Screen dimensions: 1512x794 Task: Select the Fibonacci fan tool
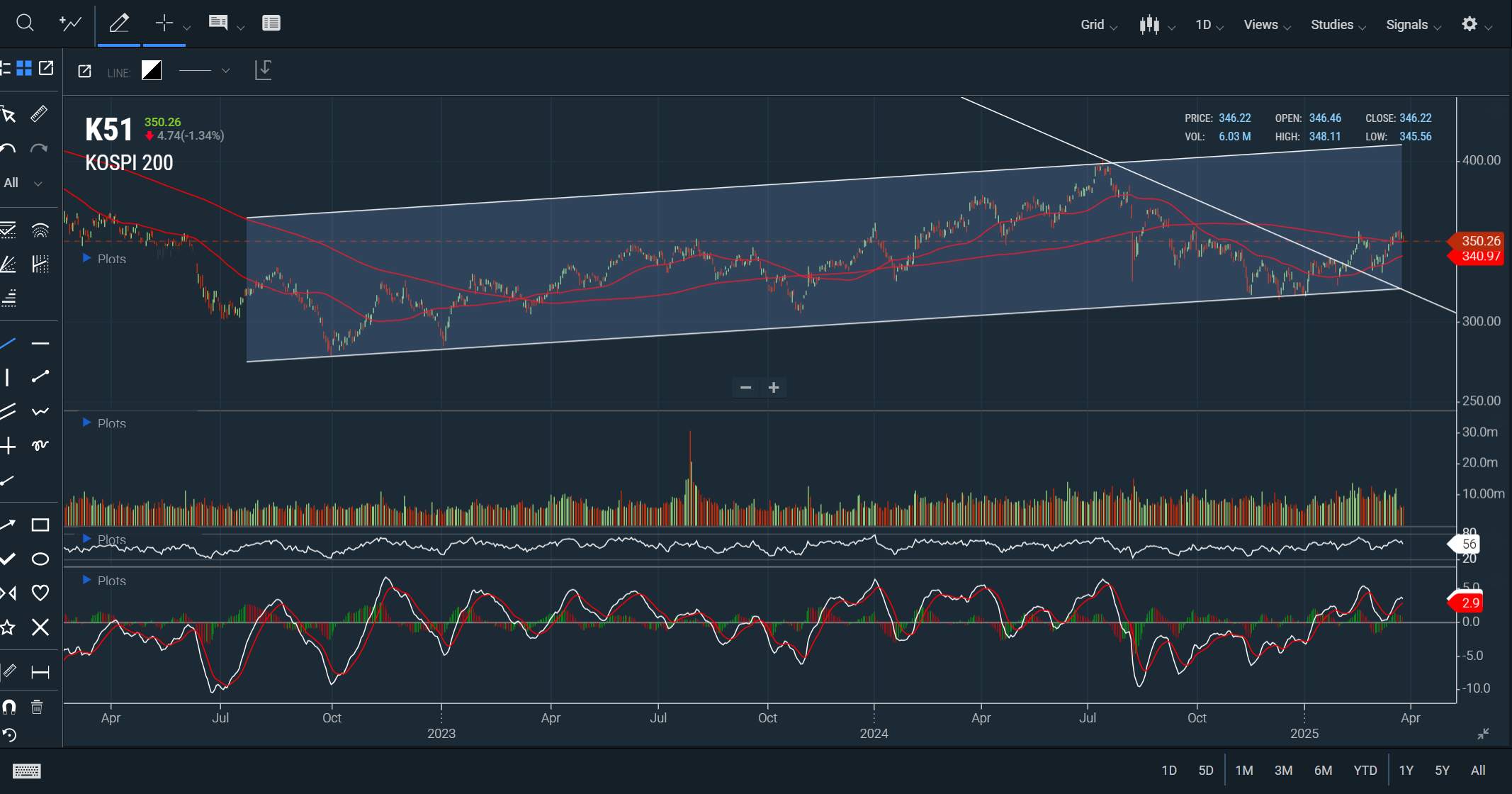pyautogui.click(x=8, y=264)
